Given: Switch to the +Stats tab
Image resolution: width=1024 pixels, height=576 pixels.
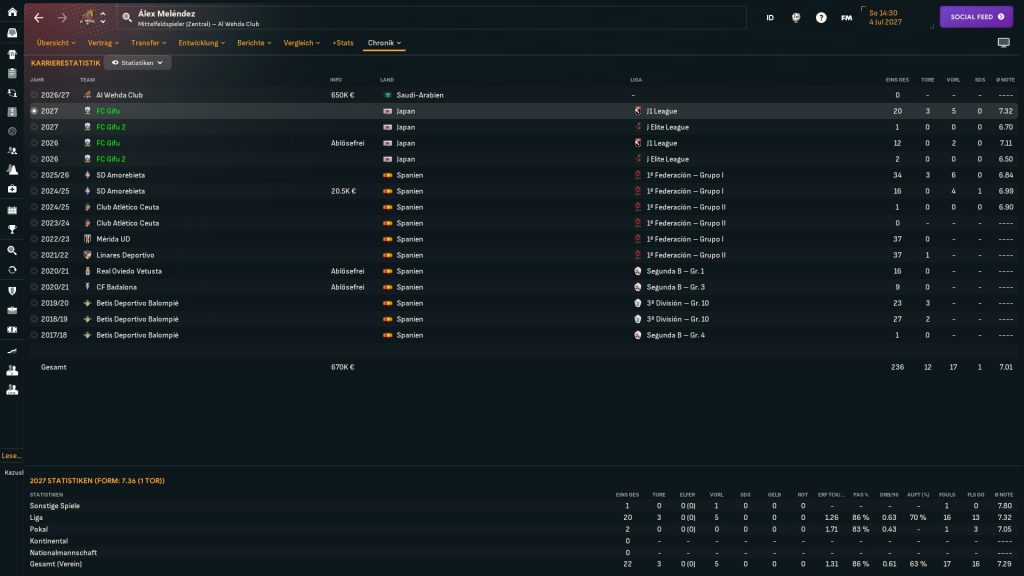Looking at the screenshot, I should 343,43.
